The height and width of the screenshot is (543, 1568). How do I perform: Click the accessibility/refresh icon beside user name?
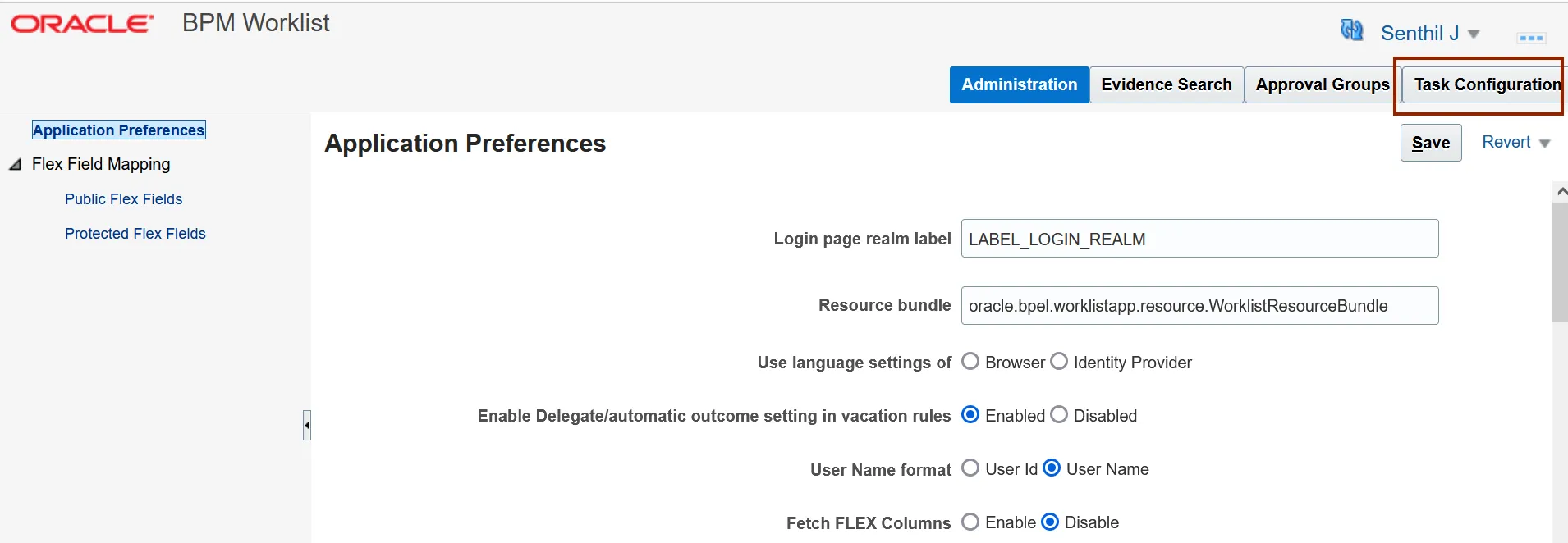coord(1351,31)
